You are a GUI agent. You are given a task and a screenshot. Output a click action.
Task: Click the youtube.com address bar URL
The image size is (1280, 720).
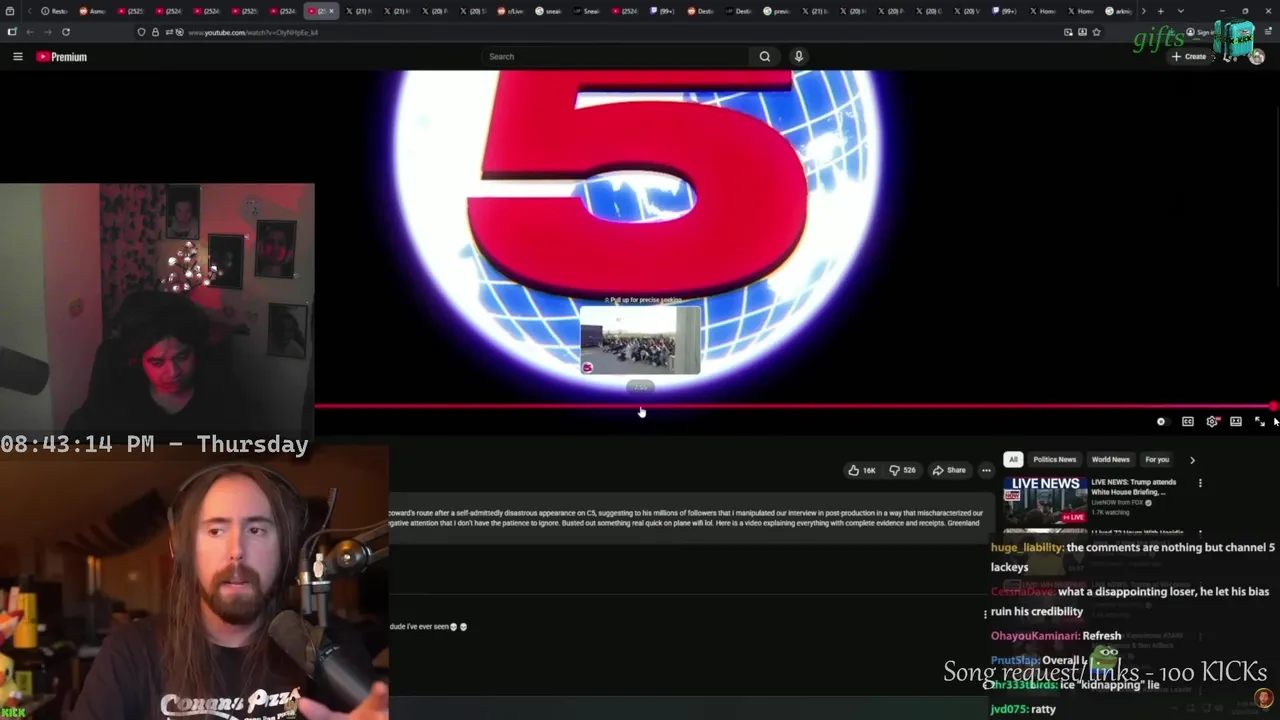(253, 32)
